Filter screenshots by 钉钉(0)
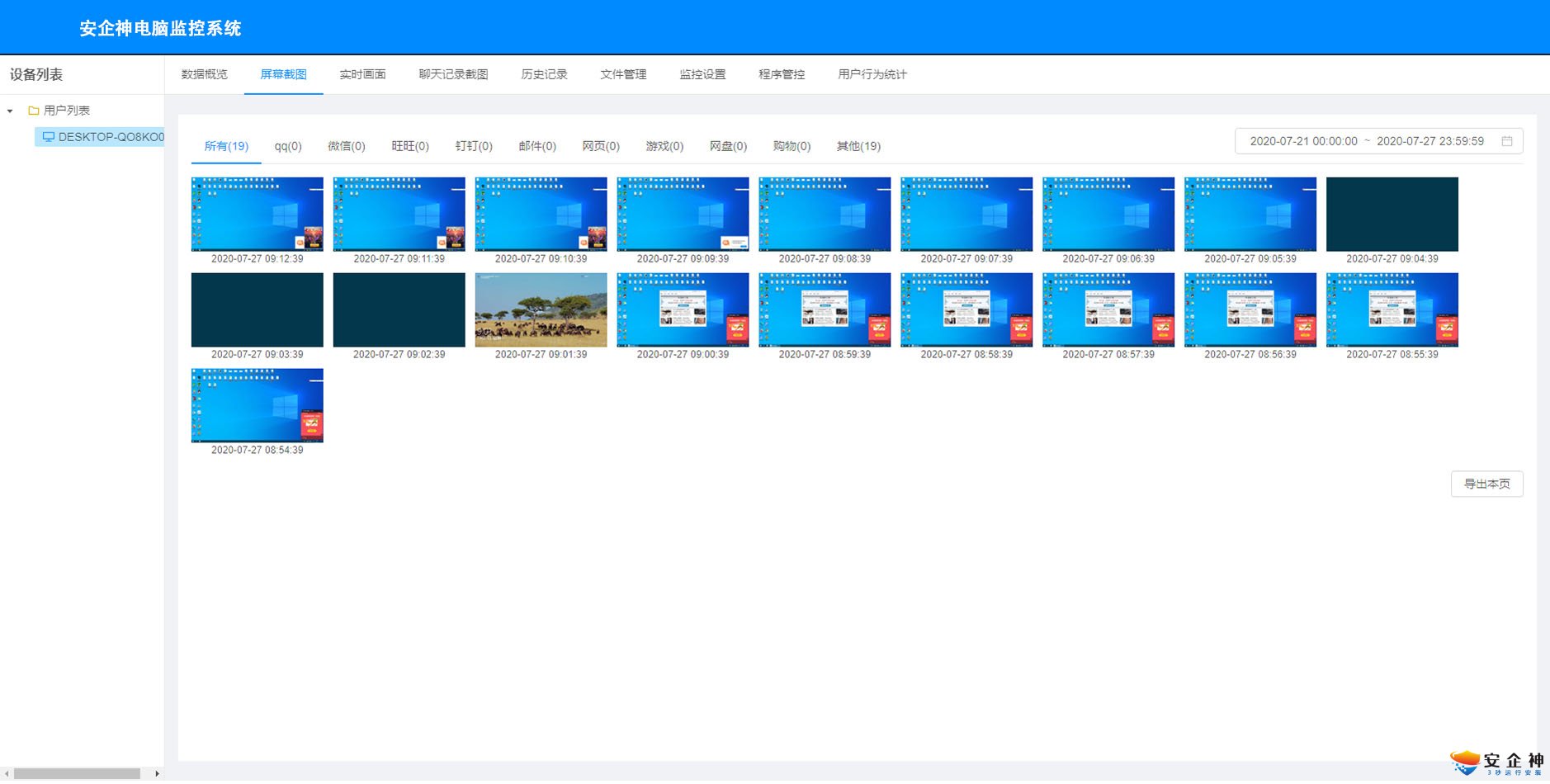 [x=474, y=146]
